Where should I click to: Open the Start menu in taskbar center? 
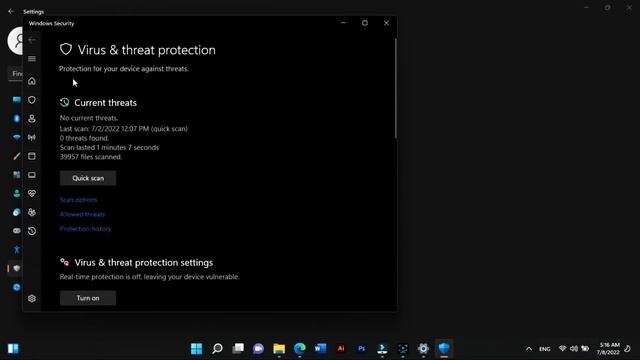[x=196, y=349]
